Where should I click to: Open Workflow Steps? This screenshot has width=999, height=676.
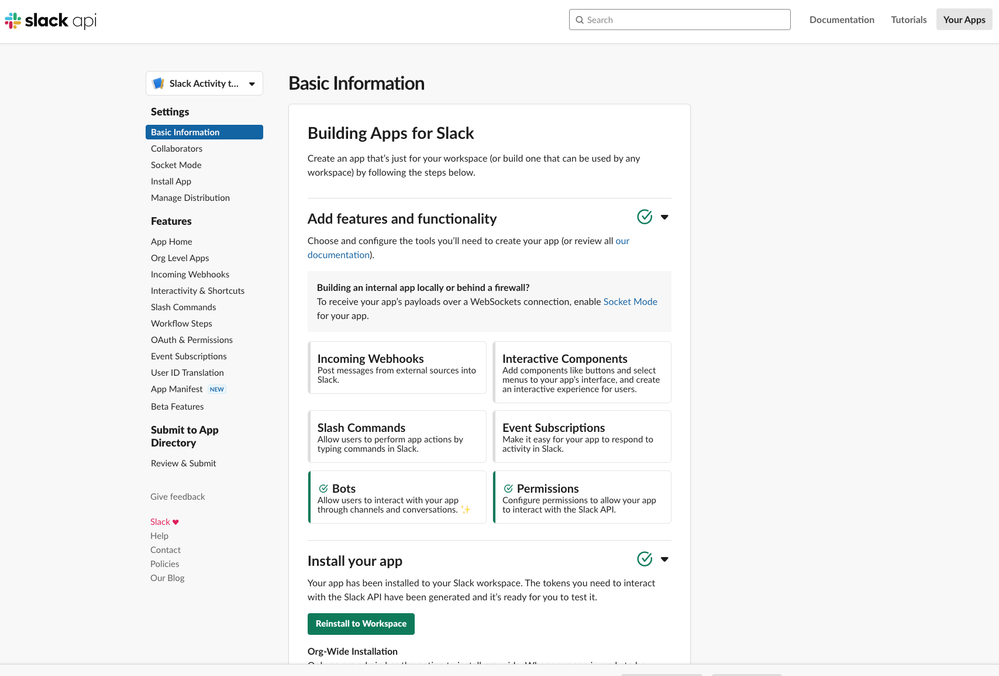click(x=182, y=324)
